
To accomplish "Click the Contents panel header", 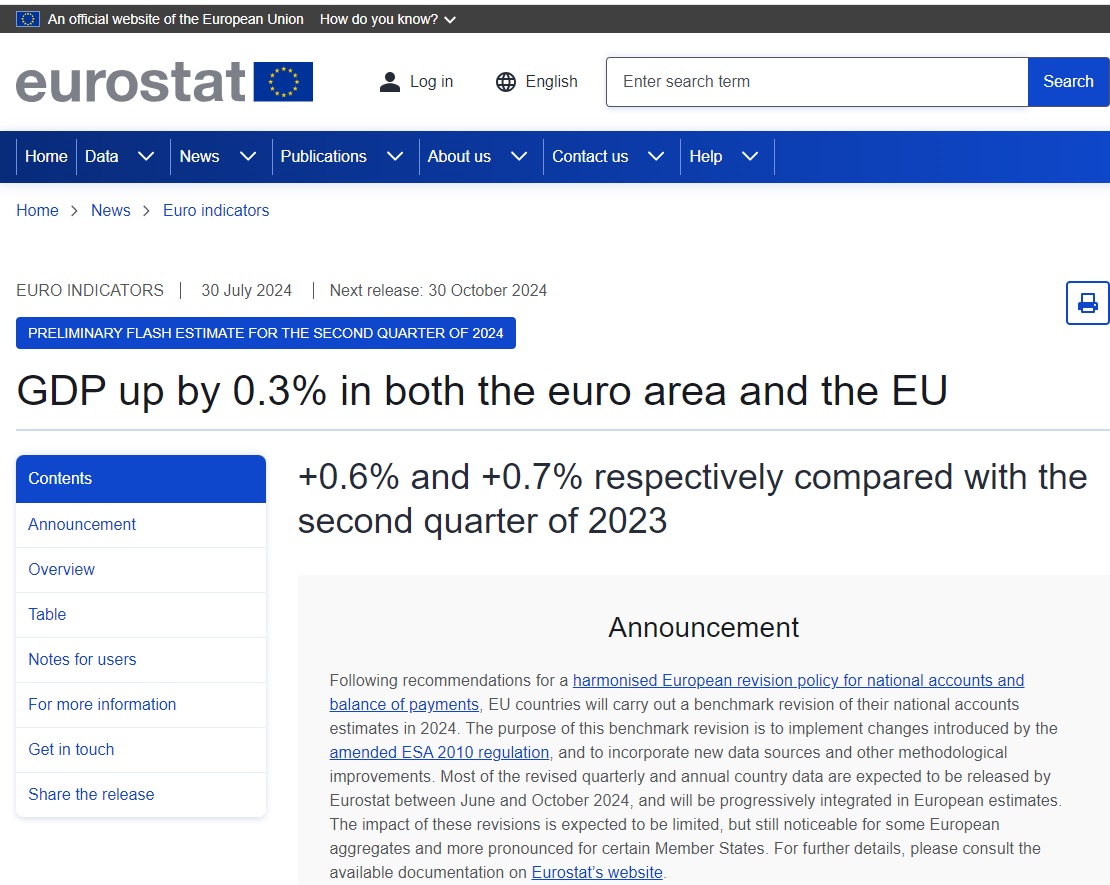I will tap(141, 479).
